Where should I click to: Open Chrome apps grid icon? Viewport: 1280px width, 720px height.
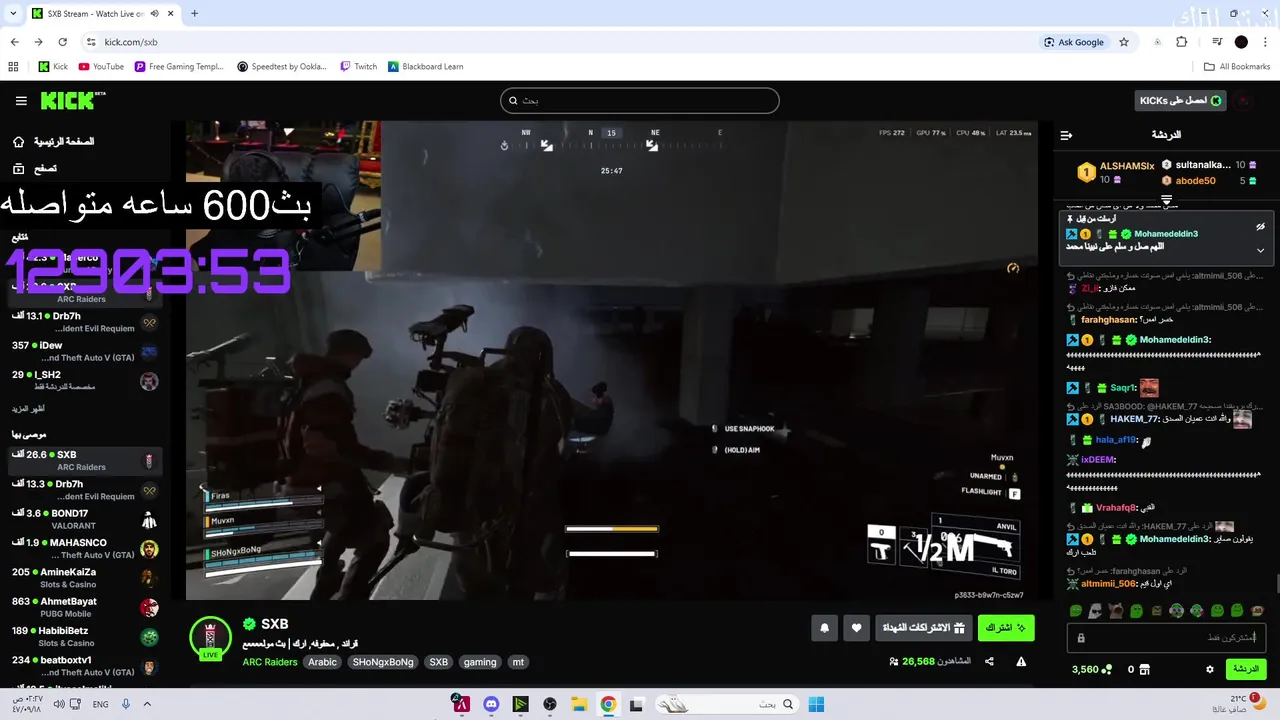(13, 67)
